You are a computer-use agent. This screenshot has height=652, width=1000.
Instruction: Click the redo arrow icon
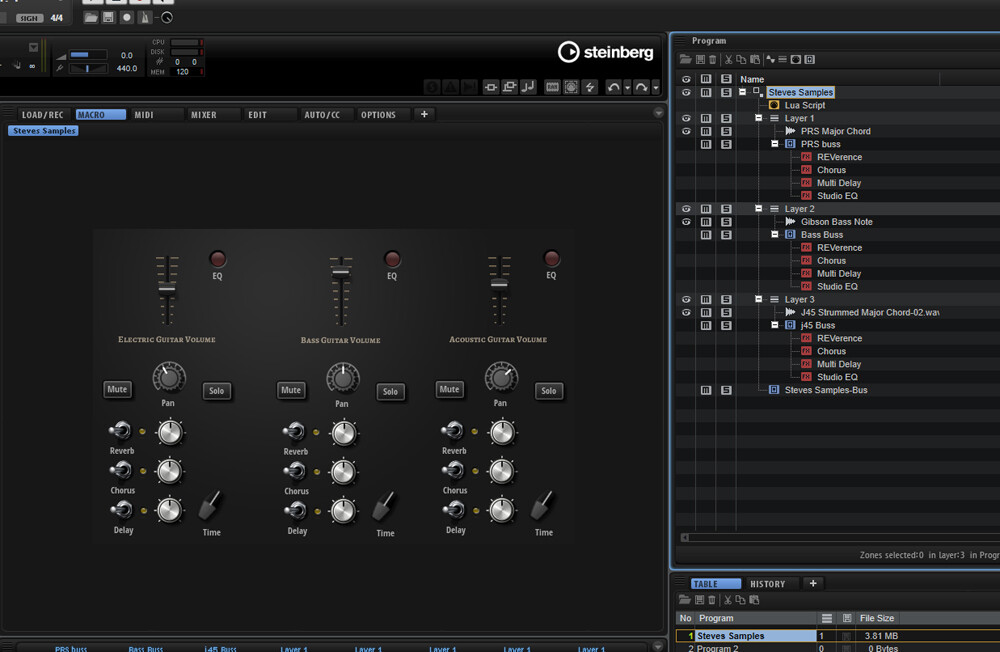tap(642, 87)
